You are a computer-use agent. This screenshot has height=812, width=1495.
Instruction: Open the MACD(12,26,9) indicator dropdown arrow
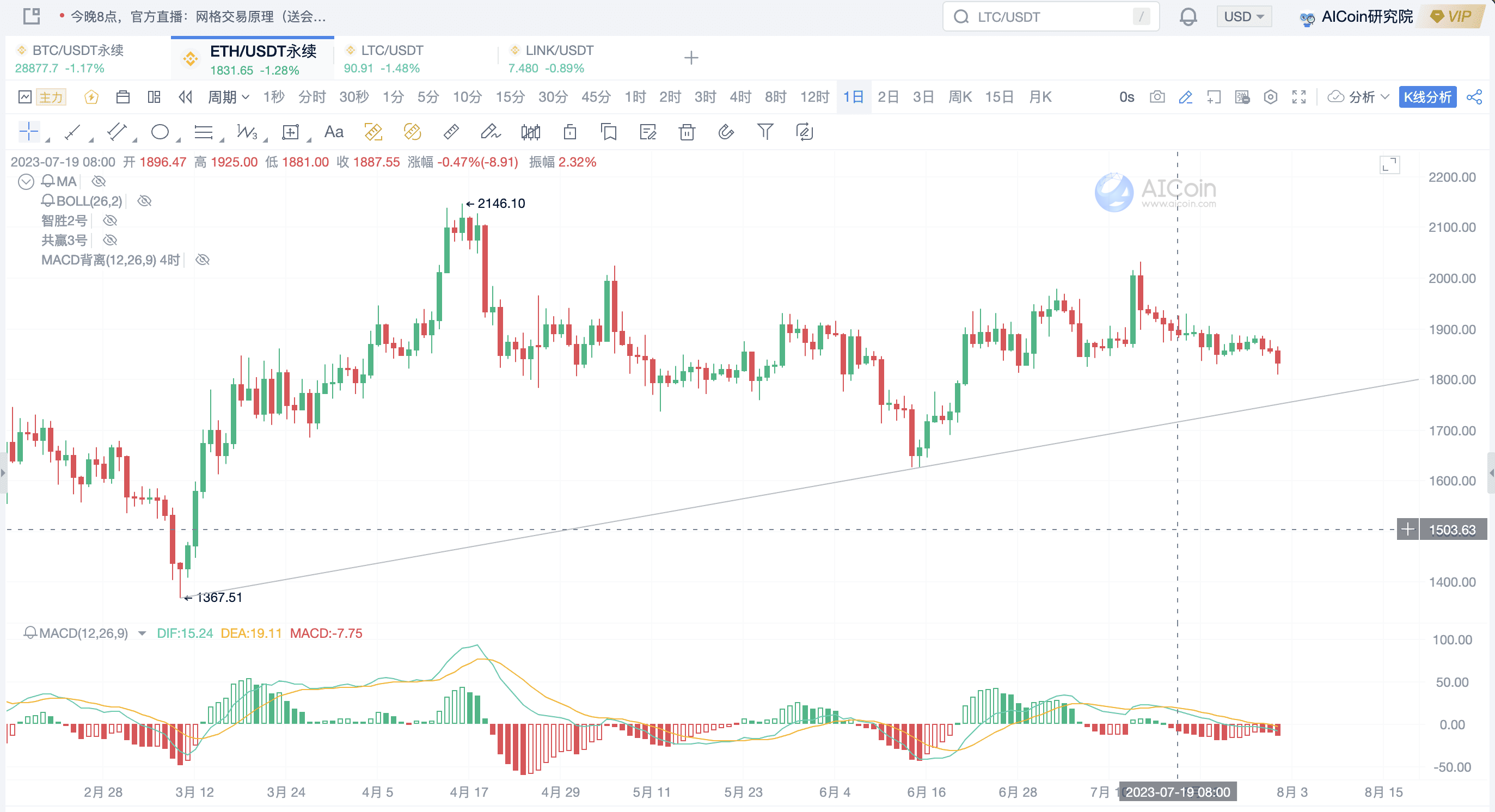[142, 633]
